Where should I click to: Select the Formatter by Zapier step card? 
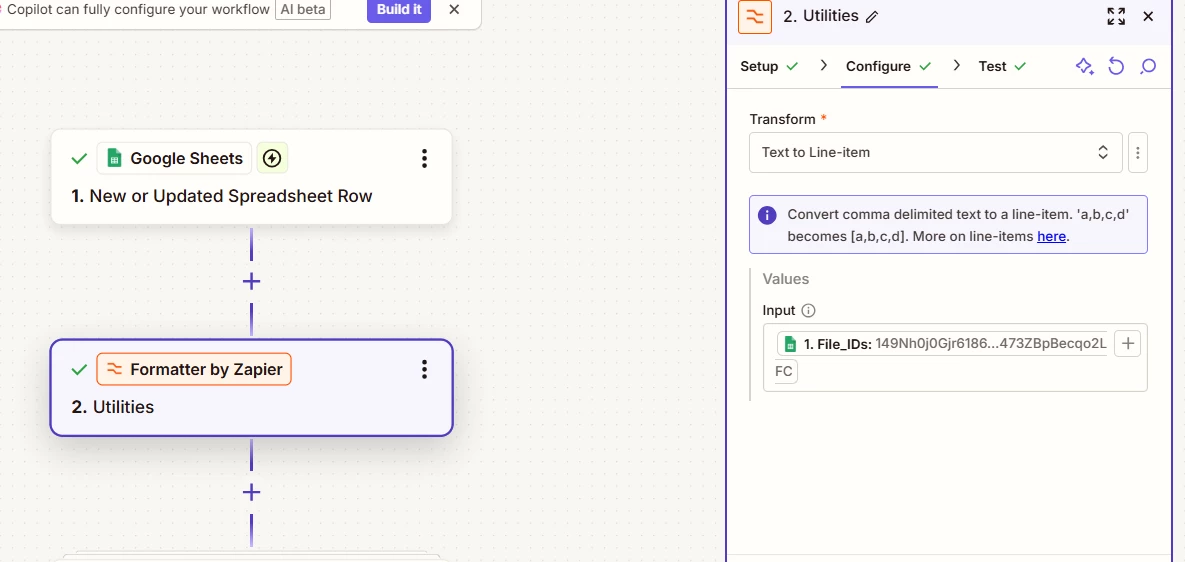coord(252,388)
